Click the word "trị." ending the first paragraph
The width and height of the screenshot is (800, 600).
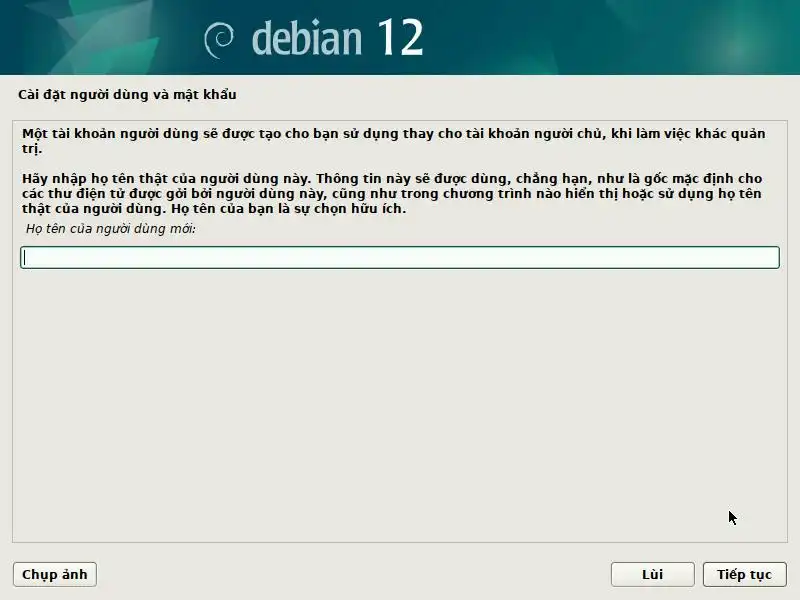(x=32, y=149)
